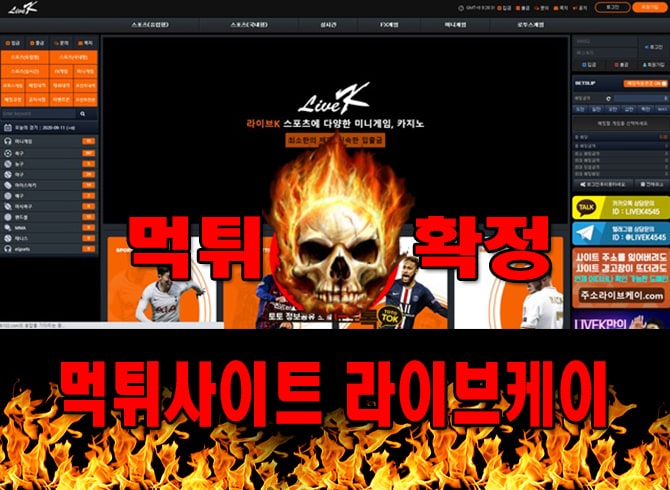
Task: Select 미니게임 in the sports list
Action: point(49,141)
